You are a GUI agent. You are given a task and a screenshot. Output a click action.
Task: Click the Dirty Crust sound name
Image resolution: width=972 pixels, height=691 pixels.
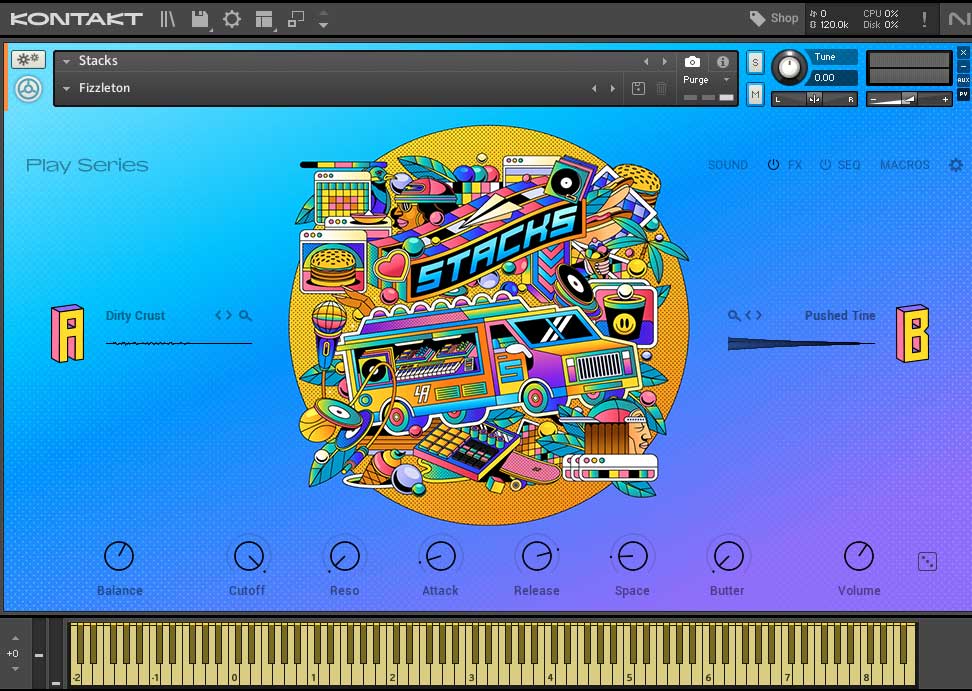point(135,315)
